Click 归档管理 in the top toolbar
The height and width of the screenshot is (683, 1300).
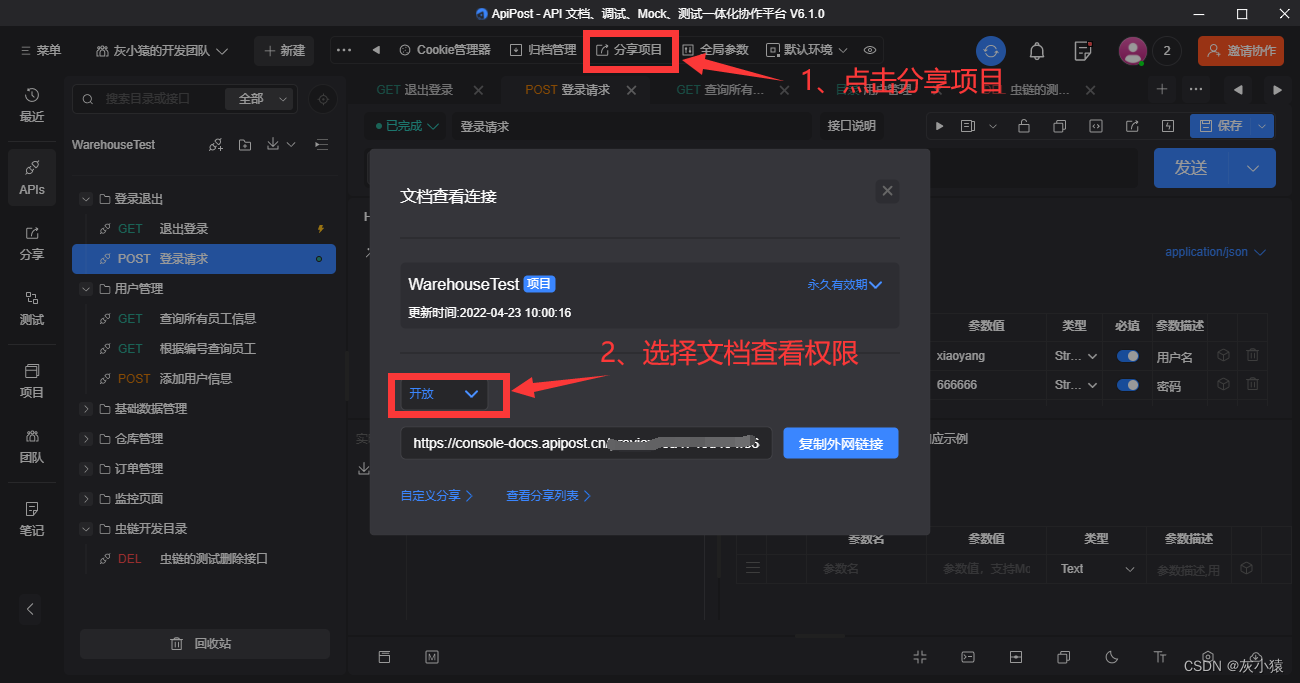(x=543, y=50)
